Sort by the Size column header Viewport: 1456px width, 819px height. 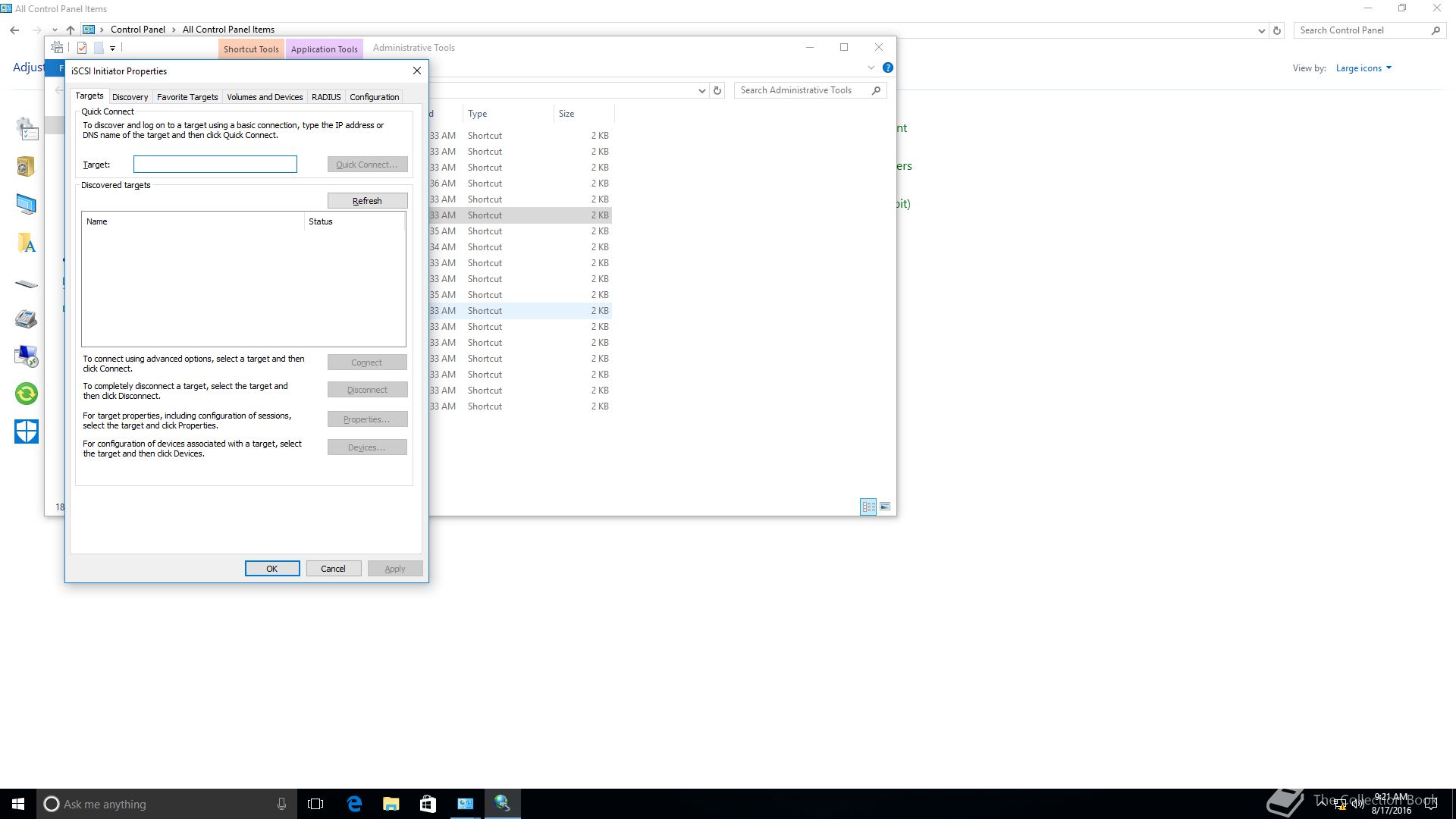click(x=584, y=114)
